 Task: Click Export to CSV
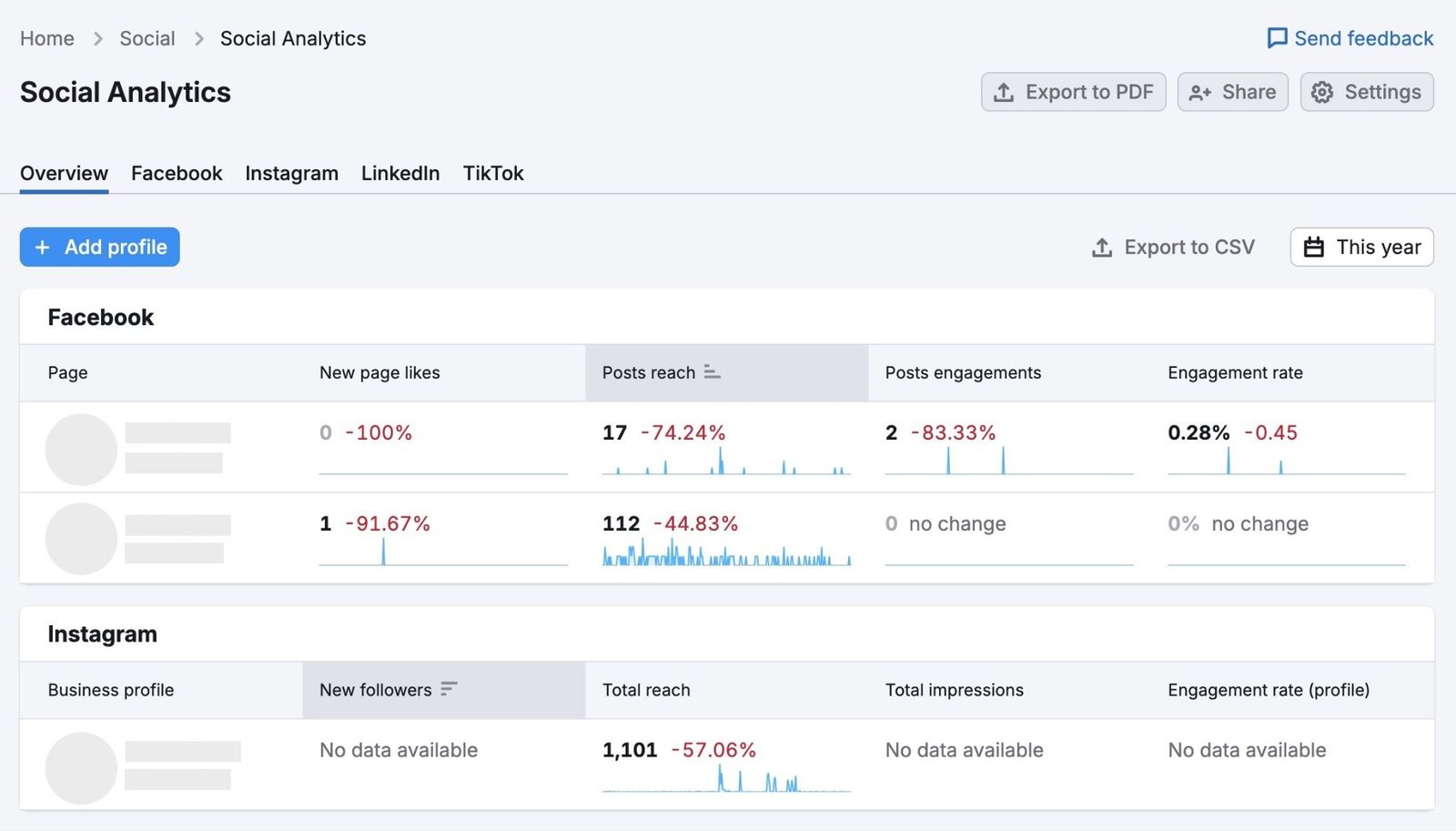[x=1173, y=247]
